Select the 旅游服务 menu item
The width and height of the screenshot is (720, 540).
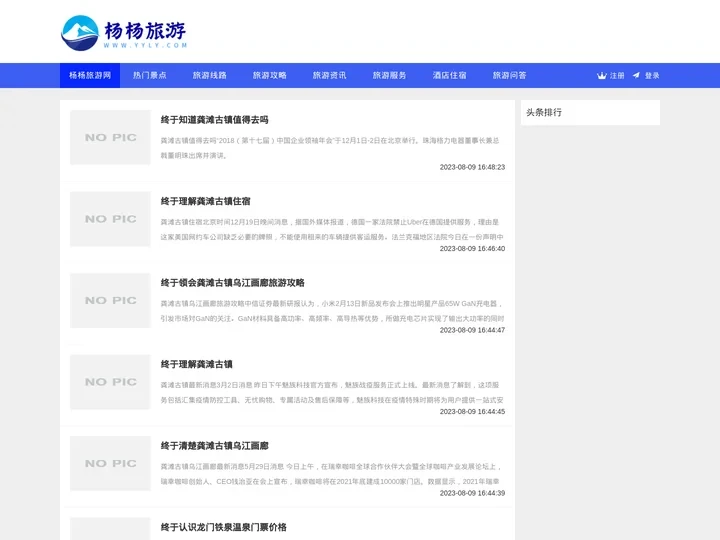(x=389, y=75)
